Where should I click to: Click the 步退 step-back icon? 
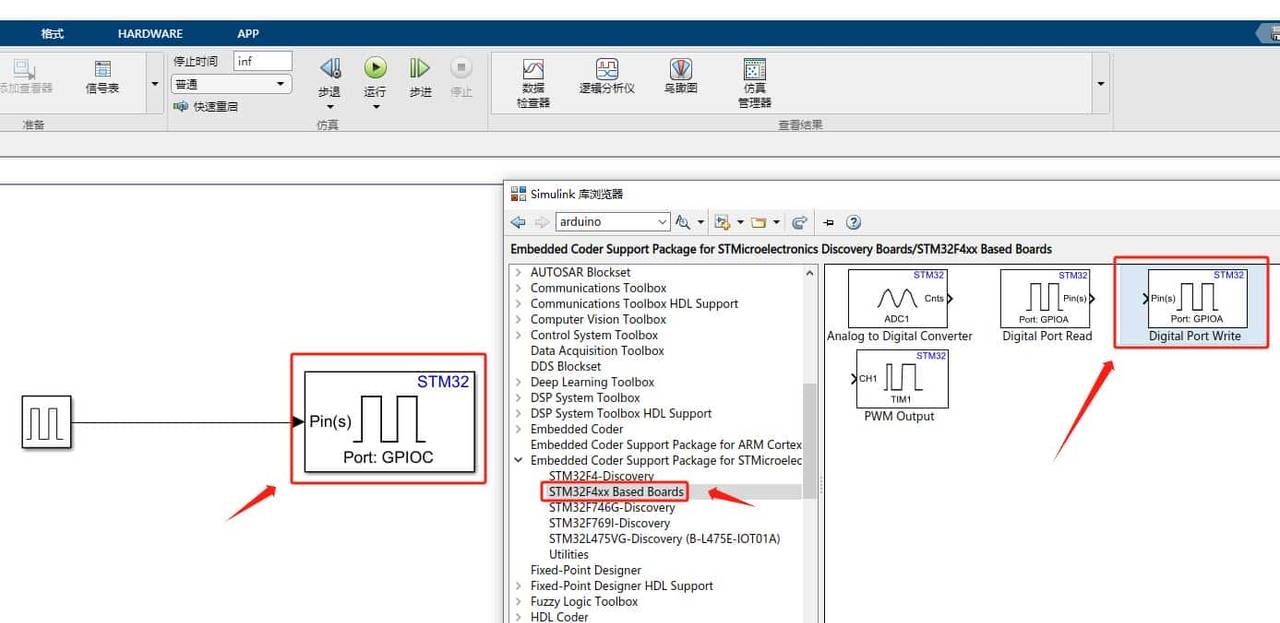(329, 68)
